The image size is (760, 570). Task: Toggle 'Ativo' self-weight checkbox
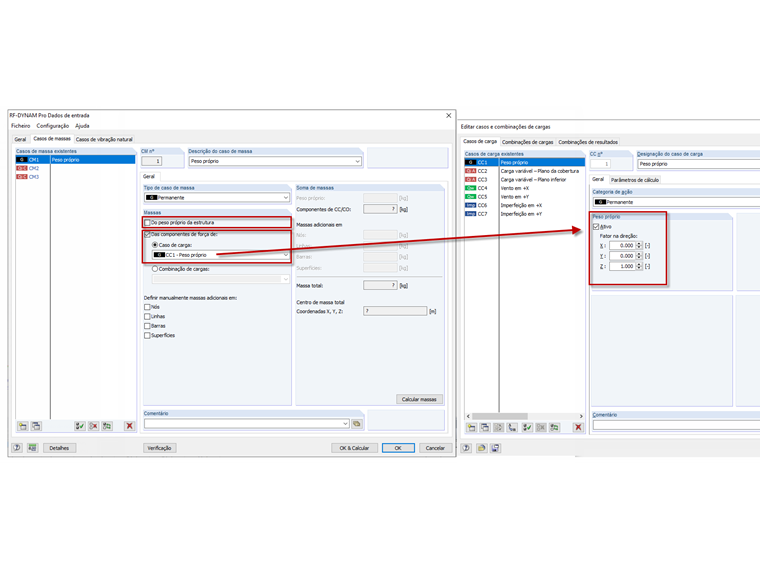pyautogui.click(x=596, y=226)
